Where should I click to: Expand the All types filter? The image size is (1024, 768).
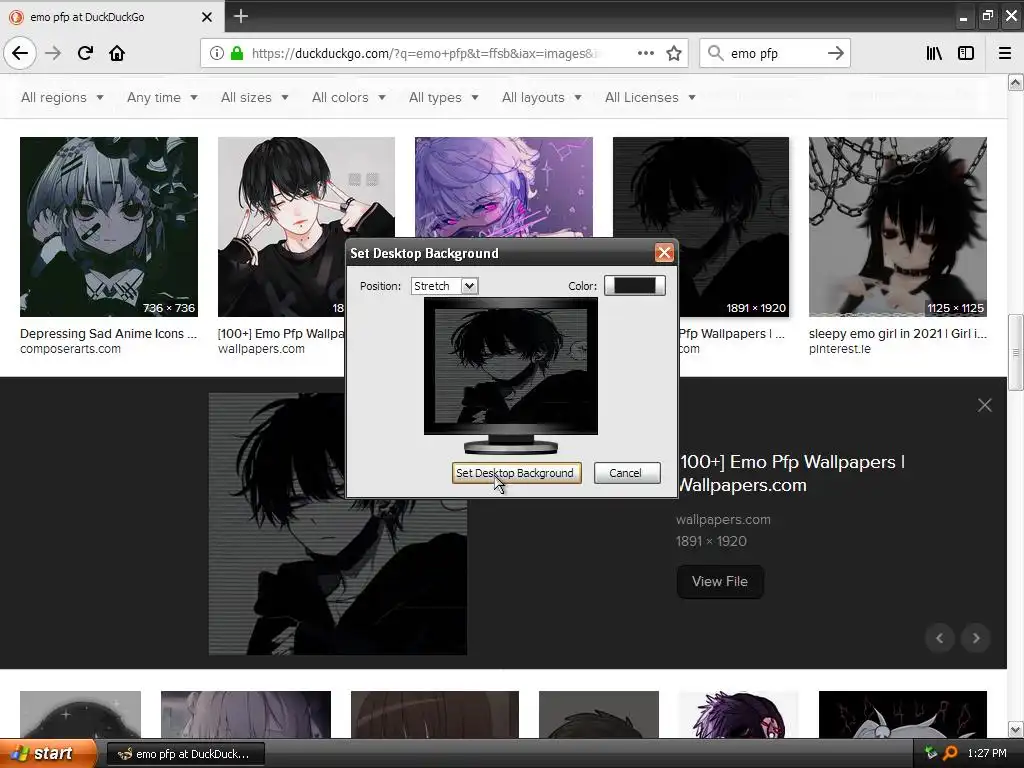pyautogui.click(x=443, y=97)
